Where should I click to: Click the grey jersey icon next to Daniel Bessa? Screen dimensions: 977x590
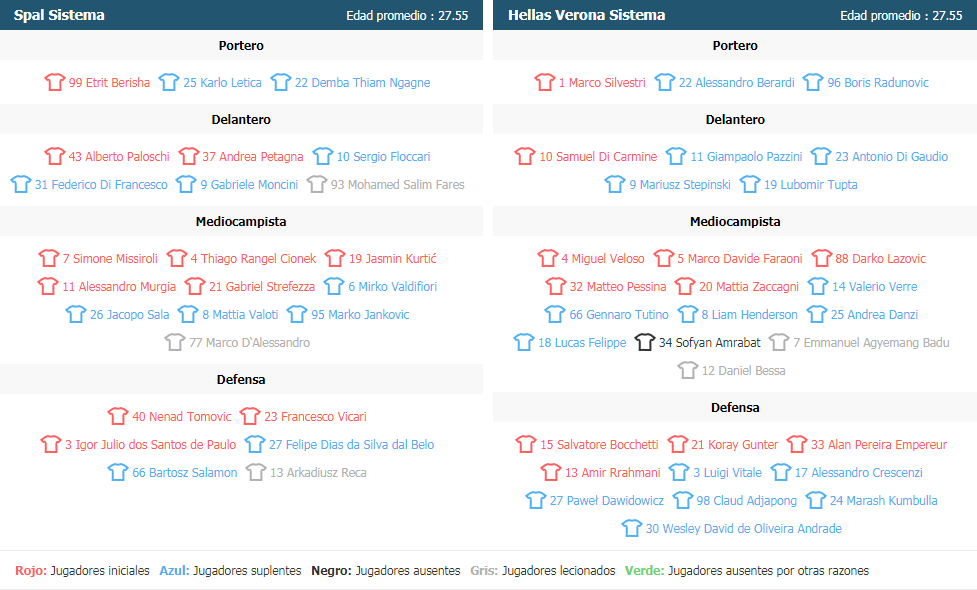pyautogui.click(x=688, y=370)
